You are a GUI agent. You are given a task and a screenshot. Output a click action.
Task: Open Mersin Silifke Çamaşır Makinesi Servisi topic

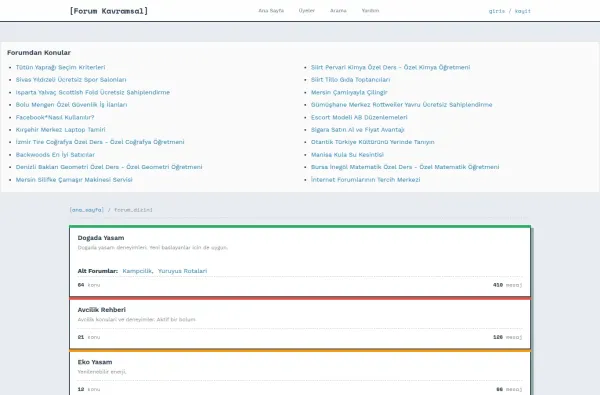[74, 180]
